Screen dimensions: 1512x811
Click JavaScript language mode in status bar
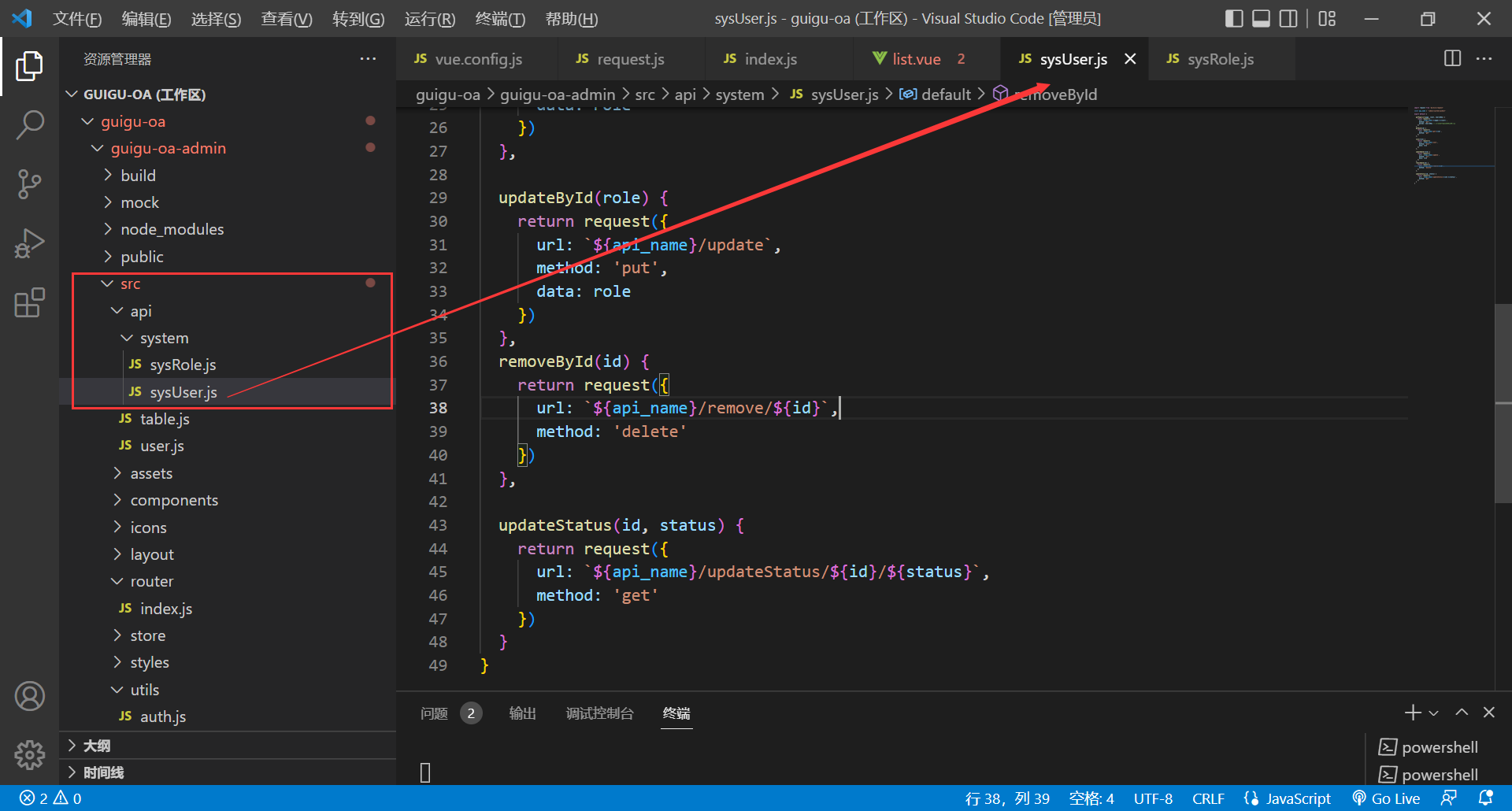click(1297, 798)
